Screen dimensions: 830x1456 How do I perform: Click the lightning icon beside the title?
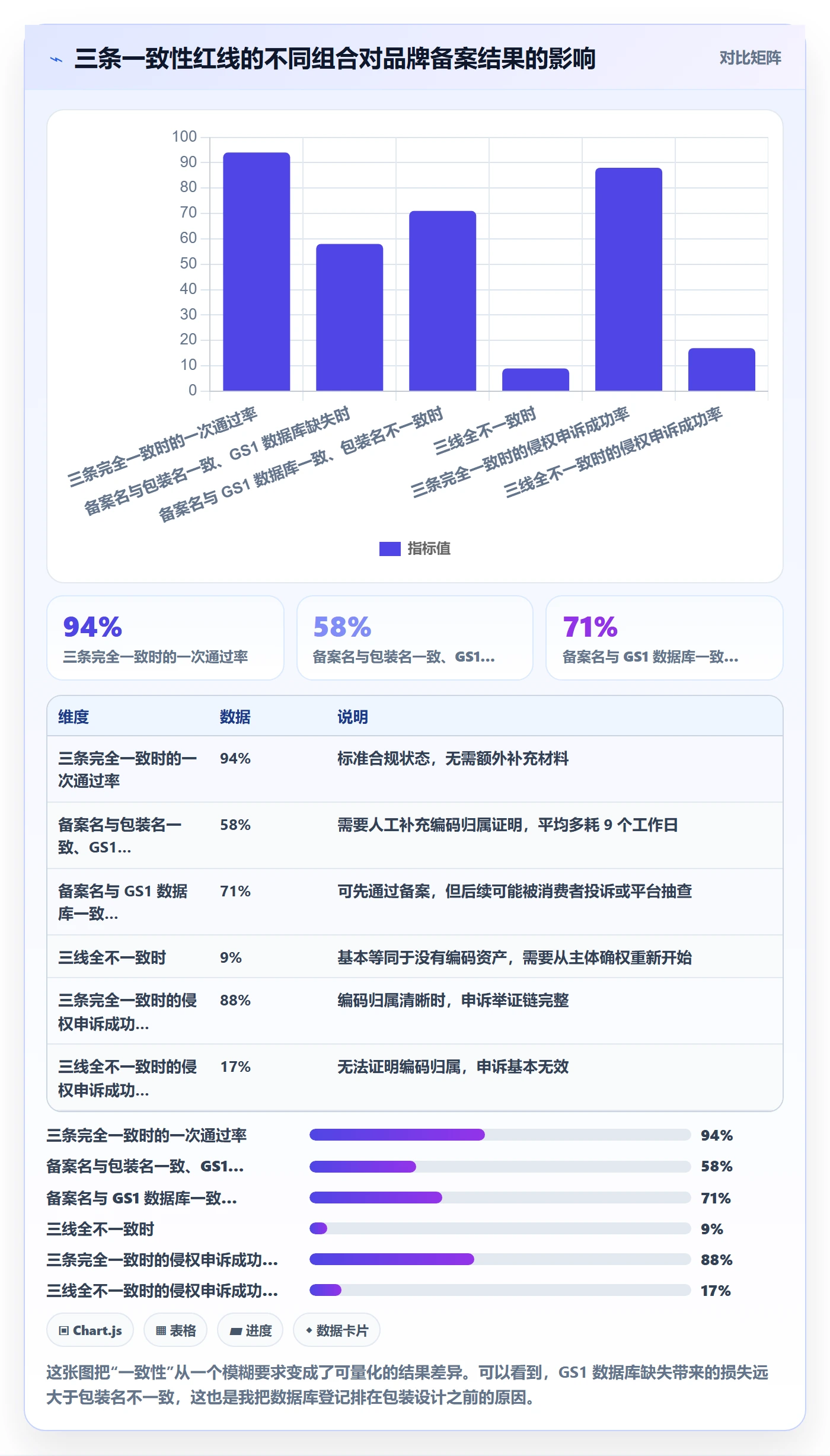(x=56, y=59)
